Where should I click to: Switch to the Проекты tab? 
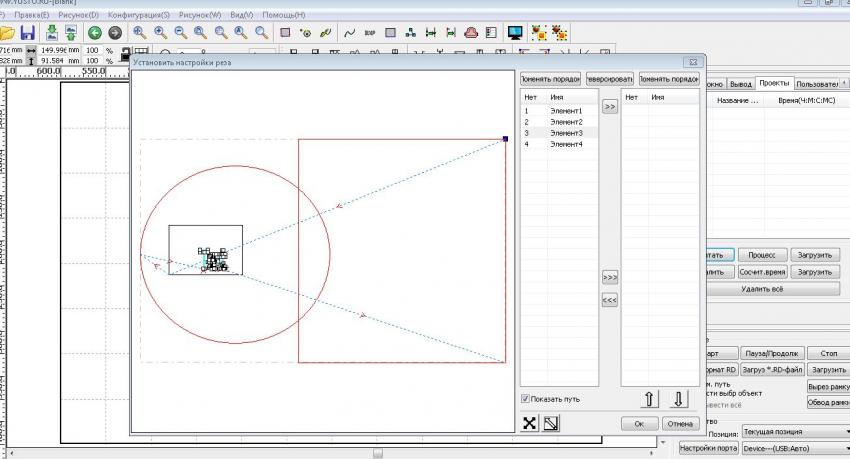click(774, 84)
